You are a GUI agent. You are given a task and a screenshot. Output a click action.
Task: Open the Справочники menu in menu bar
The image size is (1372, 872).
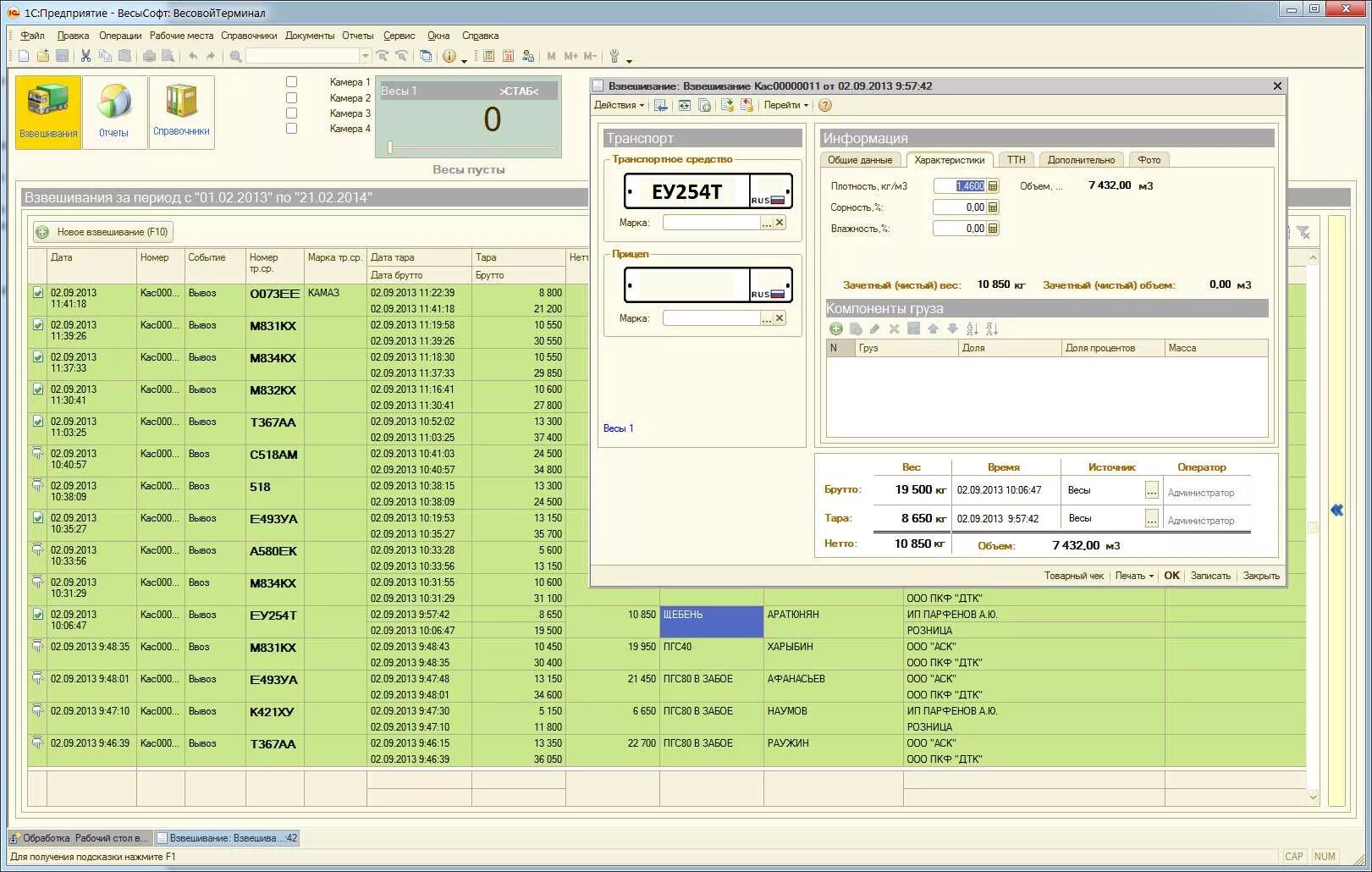[249, 36]
